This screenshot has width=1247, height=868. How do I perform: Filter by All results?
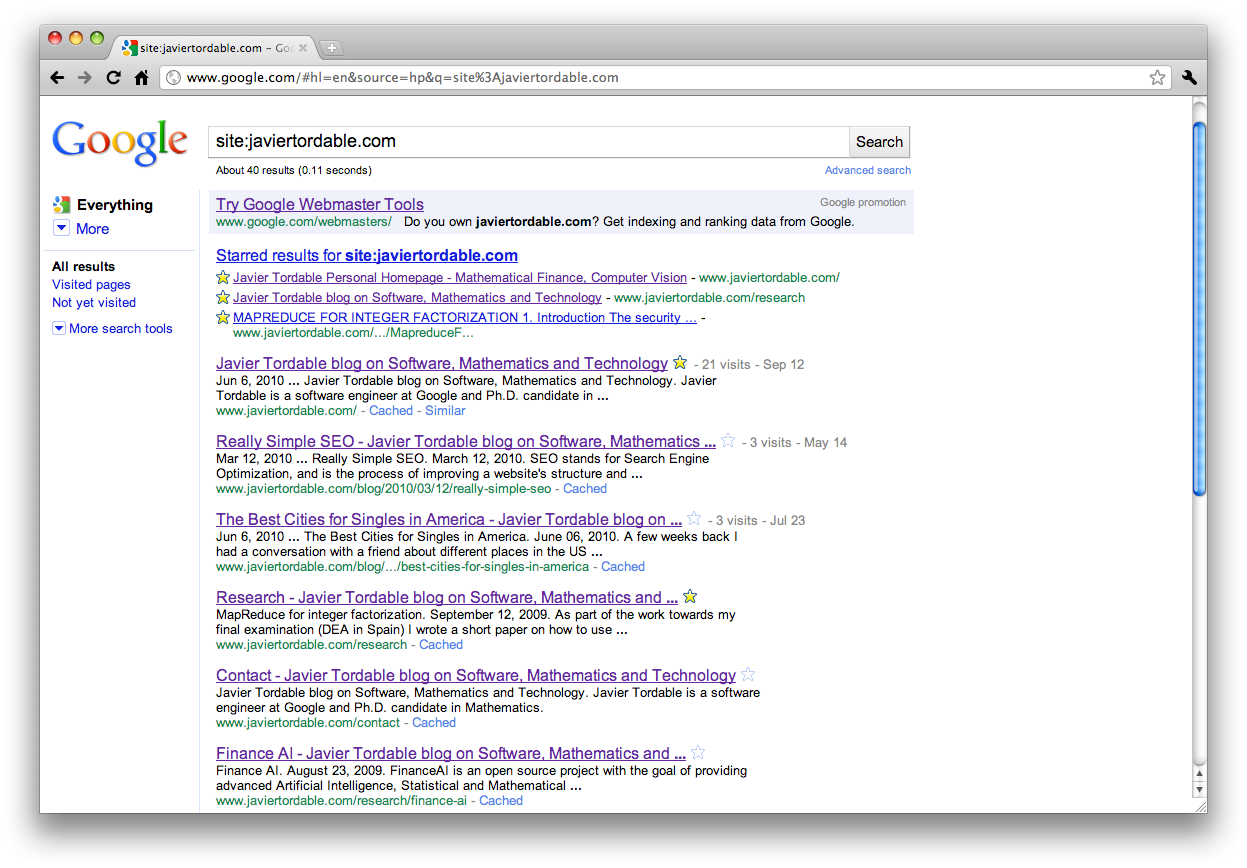tap(83, 267)
